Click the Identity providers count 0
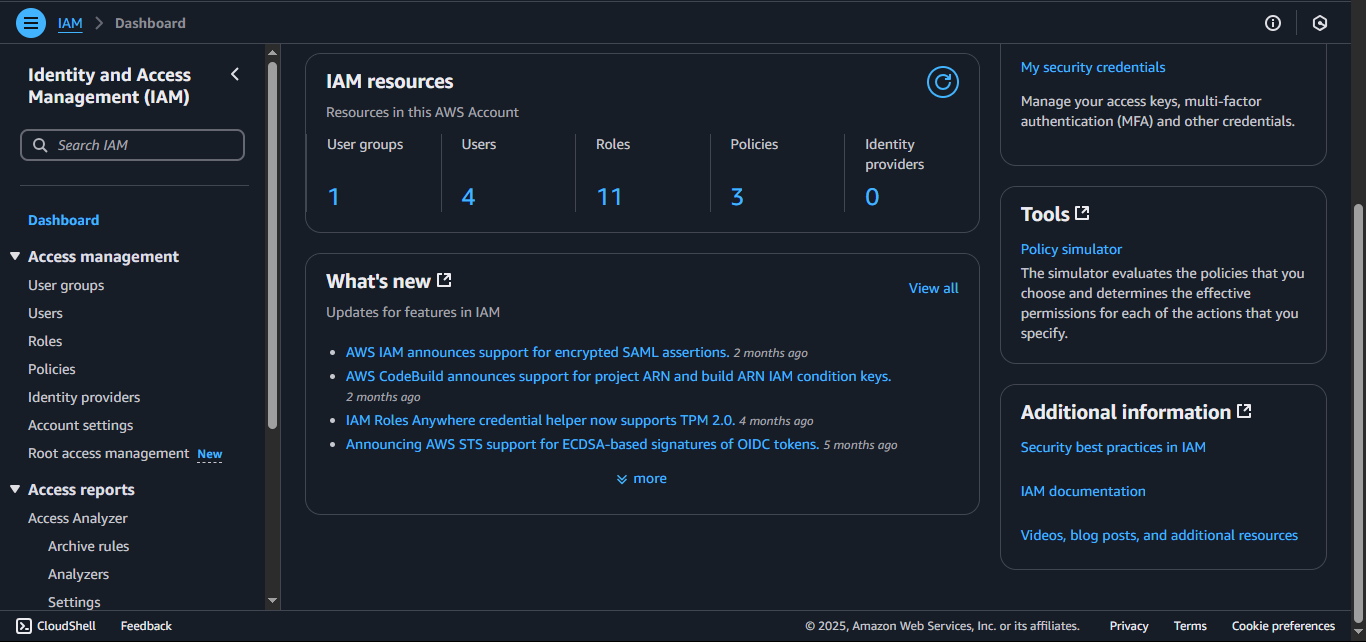1366x642 pixels. (x=872, y=197)
